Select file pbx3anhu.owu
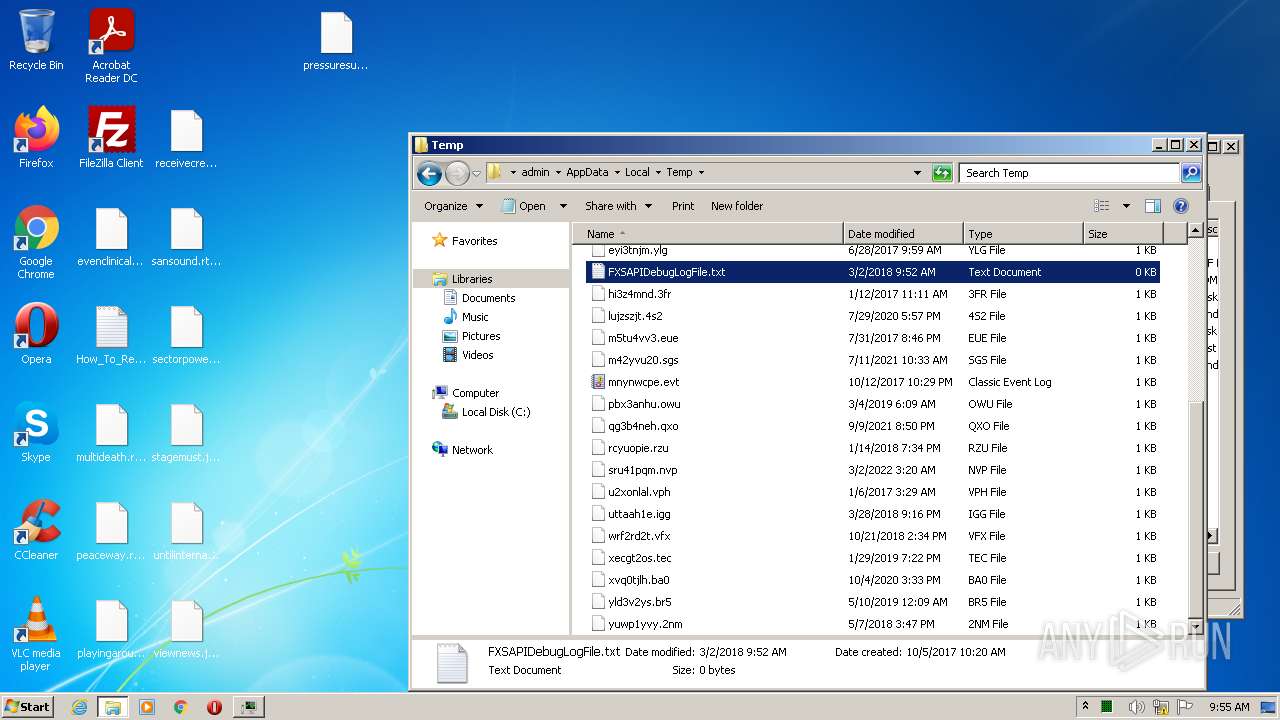 (872, 404)
